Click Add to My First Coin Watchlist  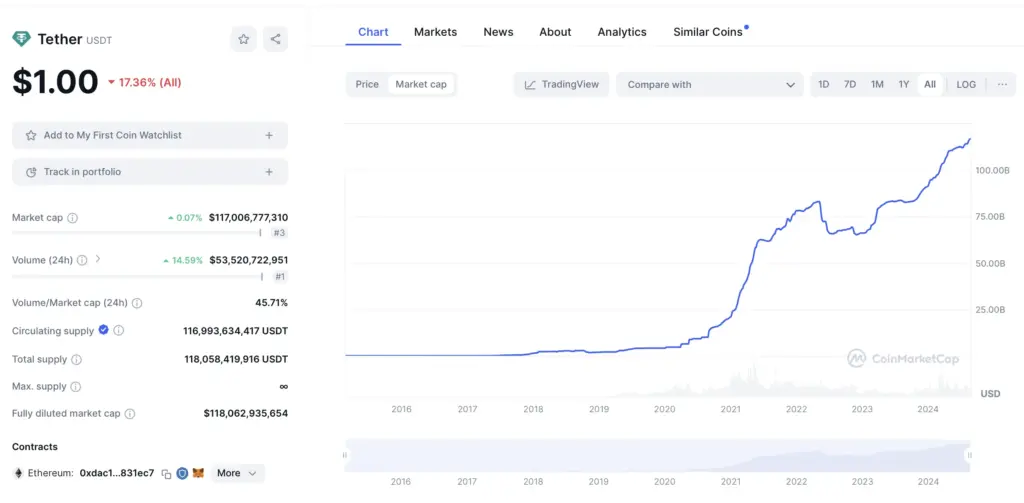click(x=150, y=135)
